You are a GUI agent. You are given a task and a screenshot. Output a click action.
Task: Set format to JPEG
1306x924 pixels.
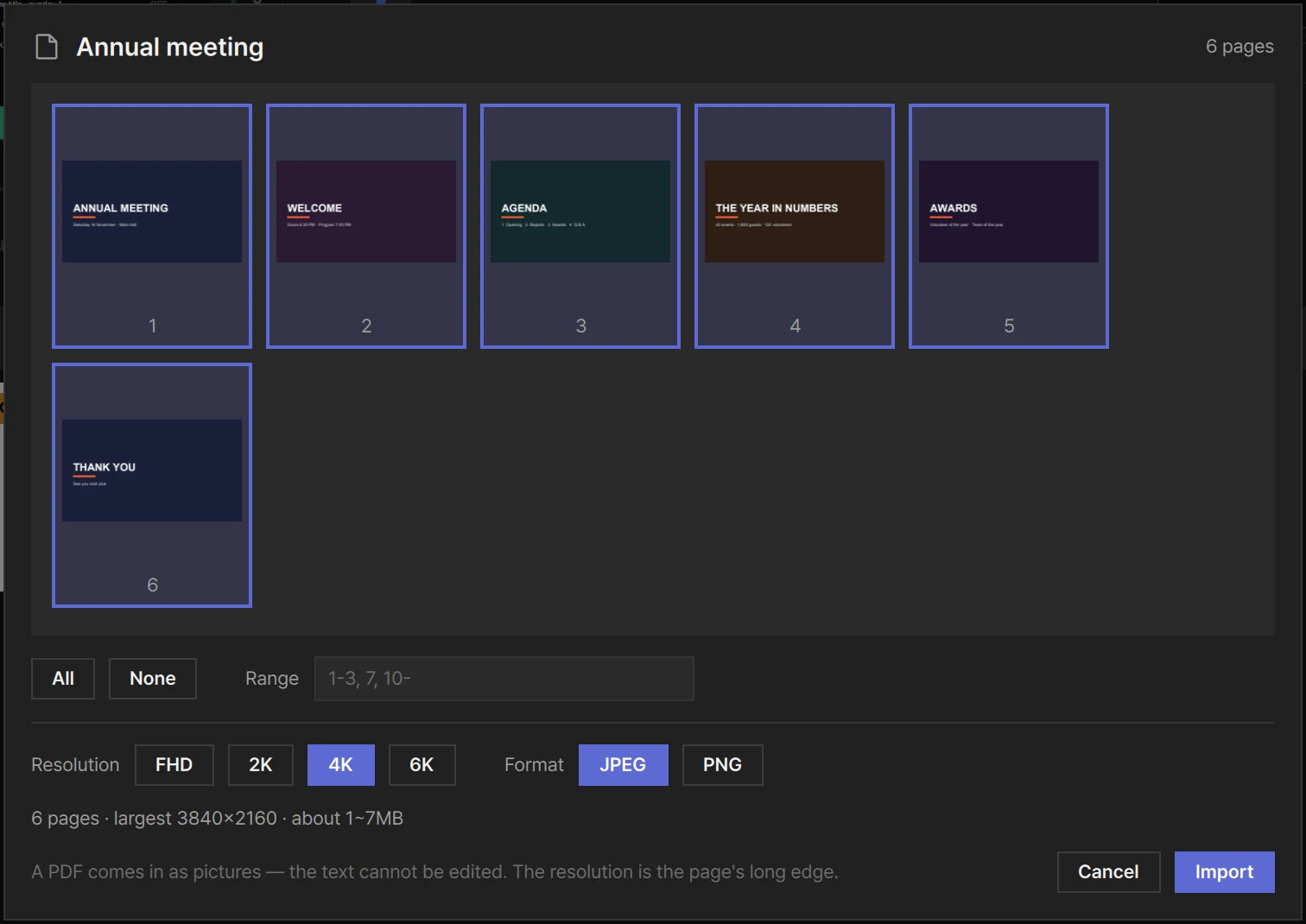624,765
